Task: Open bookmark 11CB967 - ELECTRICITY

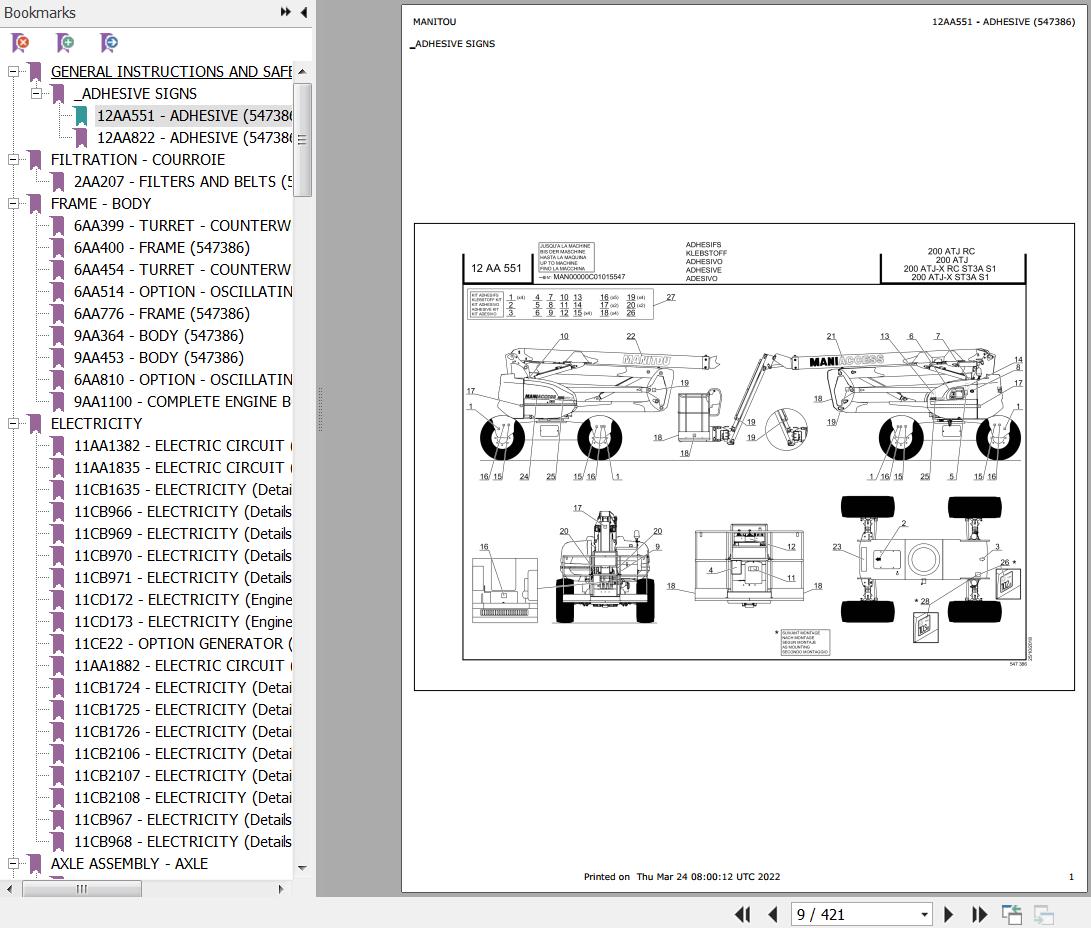Action: (x=183, y=819)
